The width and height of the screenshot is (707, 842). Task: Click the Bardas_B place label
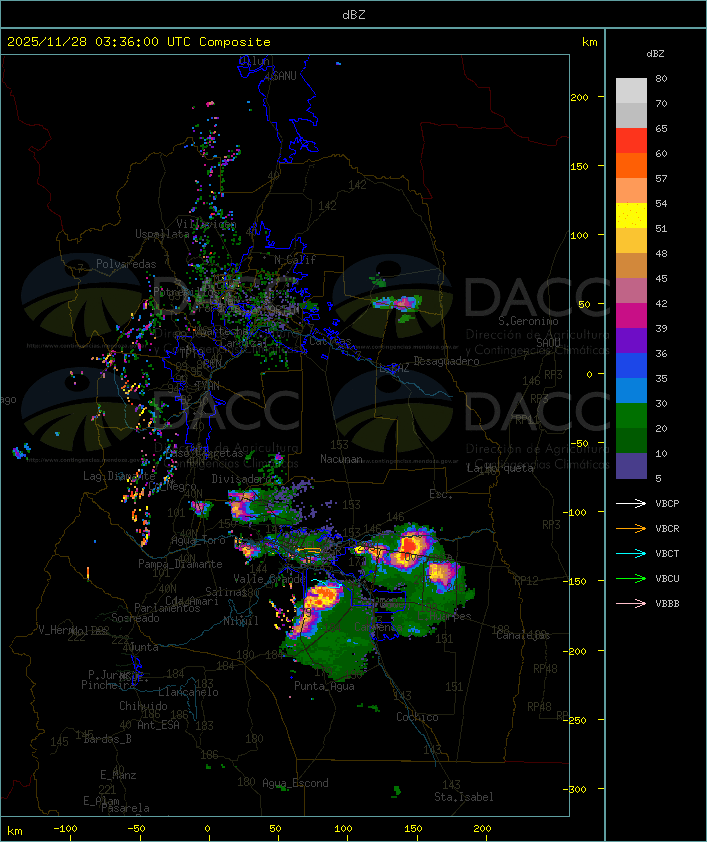point(107,739)
